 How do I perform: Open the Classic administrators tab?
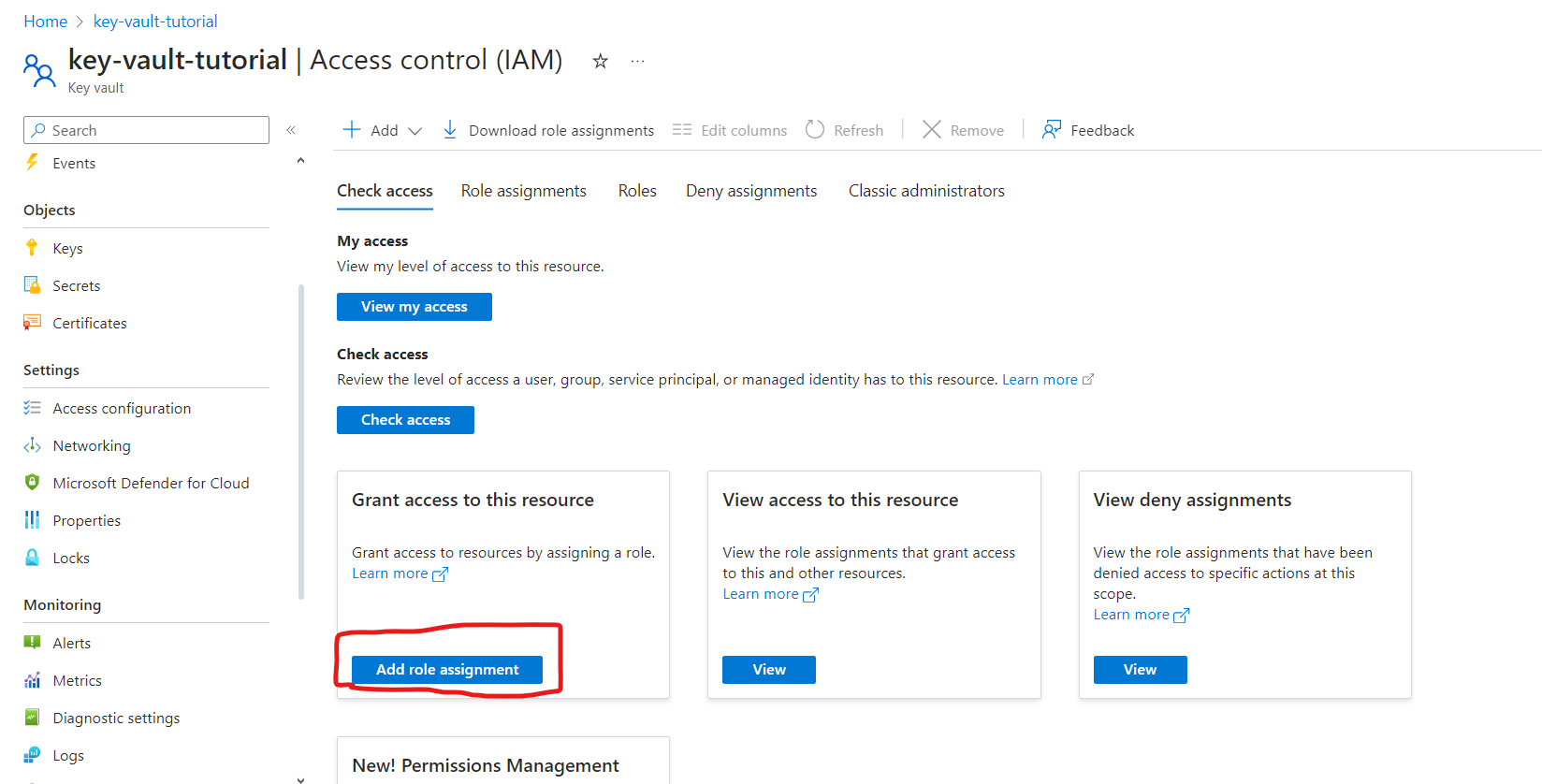(926, 191)
